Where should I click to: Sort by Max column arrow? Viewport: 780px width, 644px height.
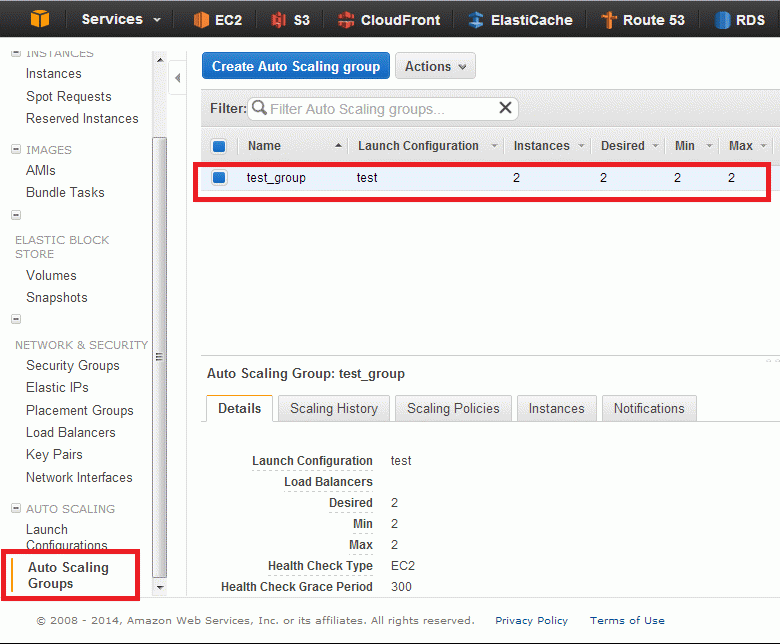coord(763,146)
